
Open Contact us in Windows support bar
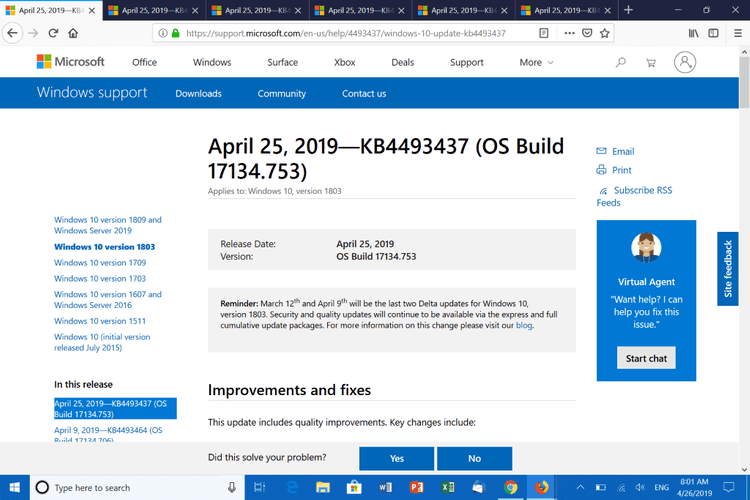pyautogui.click(x=364, y=94)
